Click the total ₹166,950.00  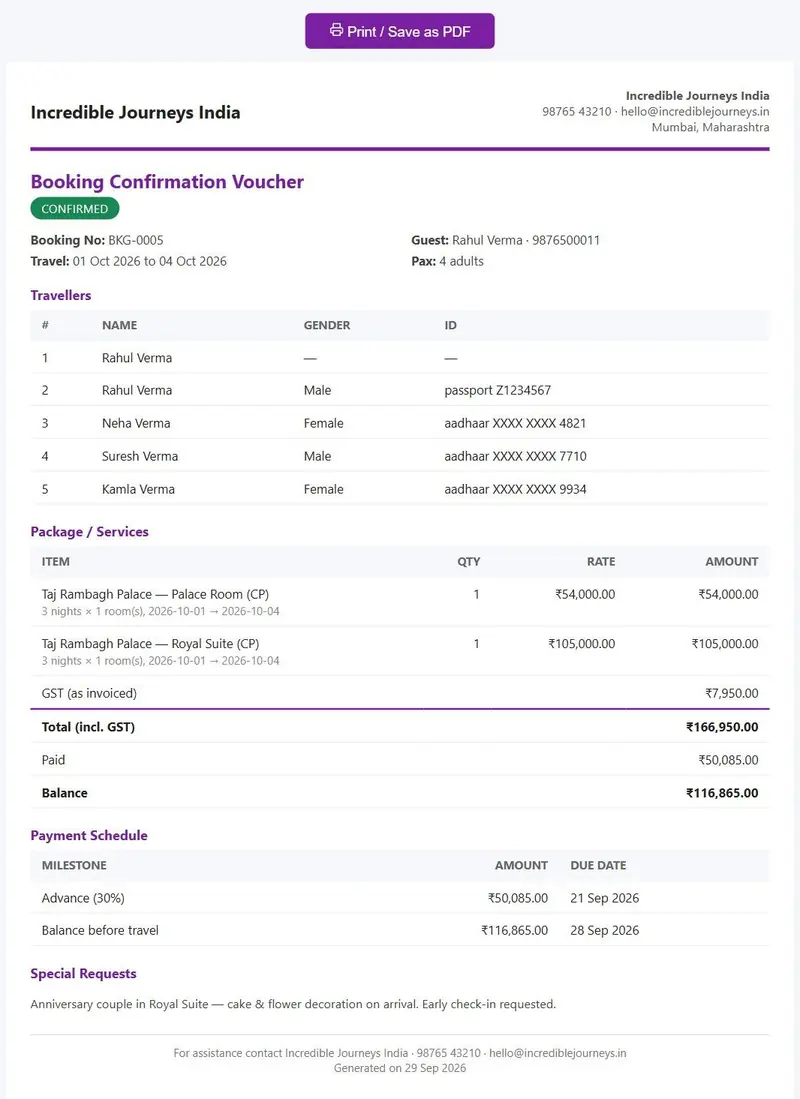pos(722,727)
